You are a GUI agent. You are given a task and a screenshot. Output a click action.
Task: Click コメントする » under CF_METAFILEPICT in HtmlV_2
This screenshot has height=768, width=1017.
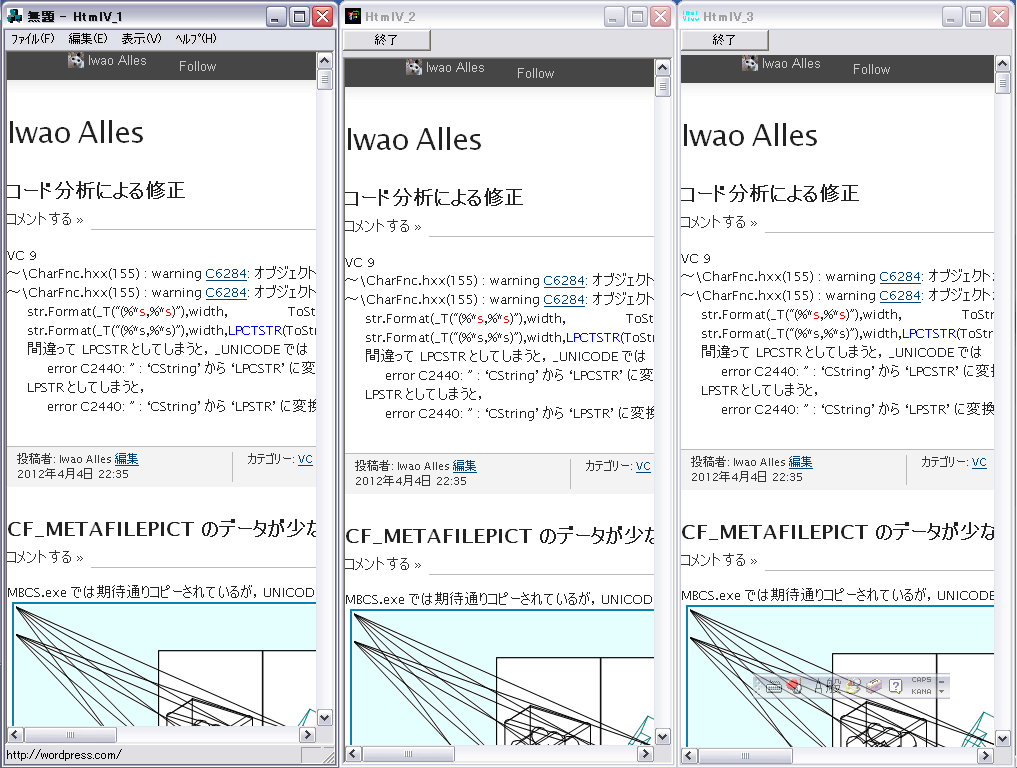click(383, 564)
